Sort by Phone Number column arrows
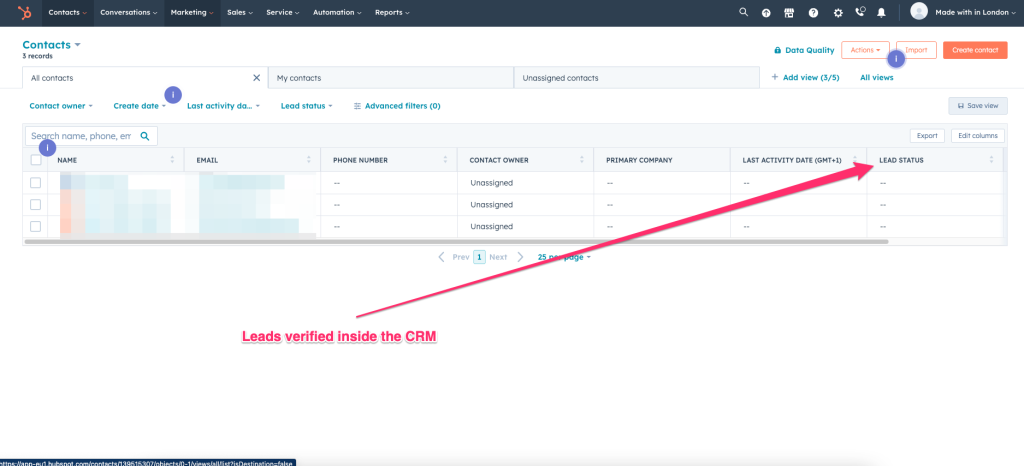This screenshot has width=1024, height=466. 445,160
